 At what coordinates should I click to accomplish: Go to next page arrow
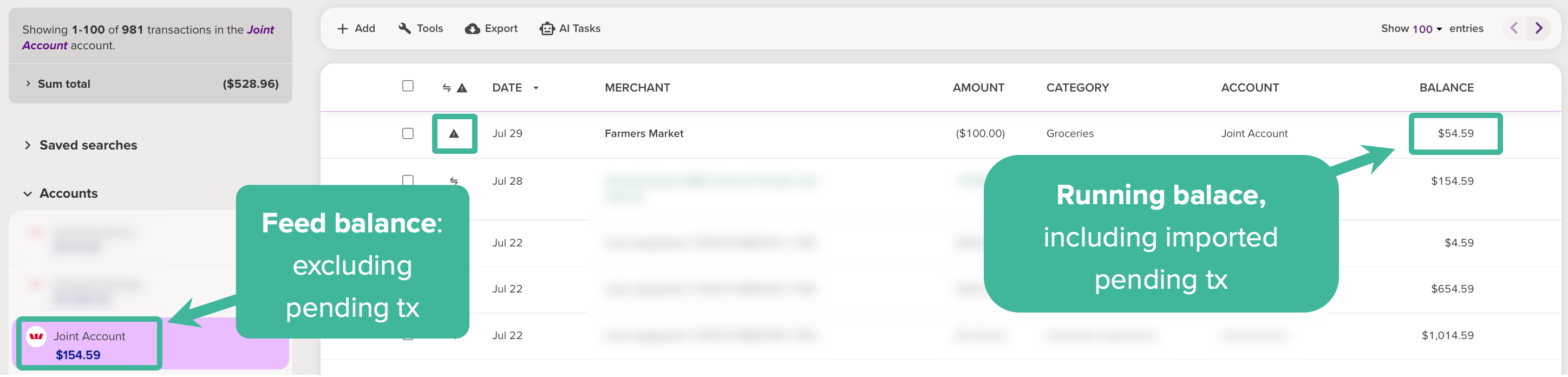(1539, 28)
